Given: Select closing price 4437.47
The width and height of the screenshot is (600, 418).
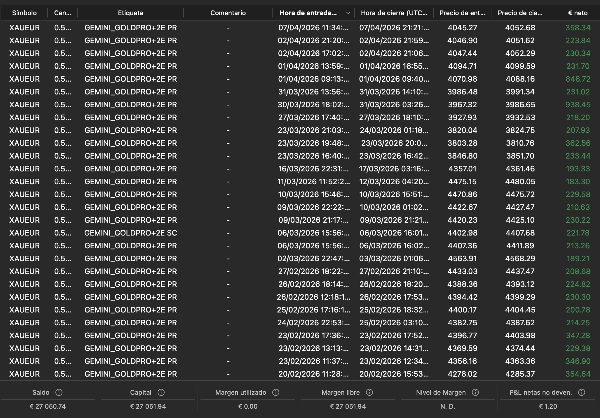Looking at the screenshot, I should tap(520, 271).
